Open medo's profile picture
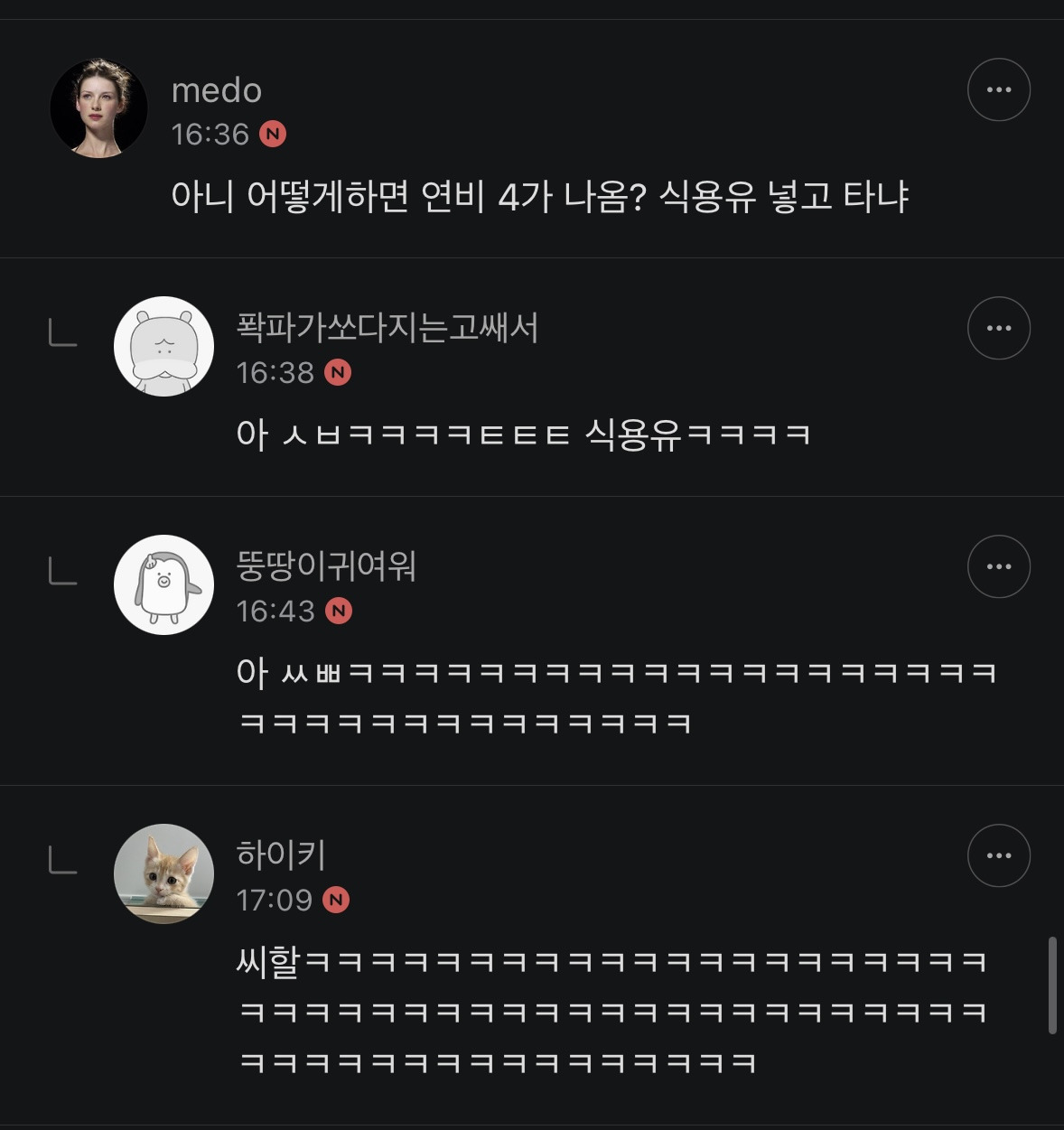This screenshot has width=1064, height=1130. click(98, 108)
